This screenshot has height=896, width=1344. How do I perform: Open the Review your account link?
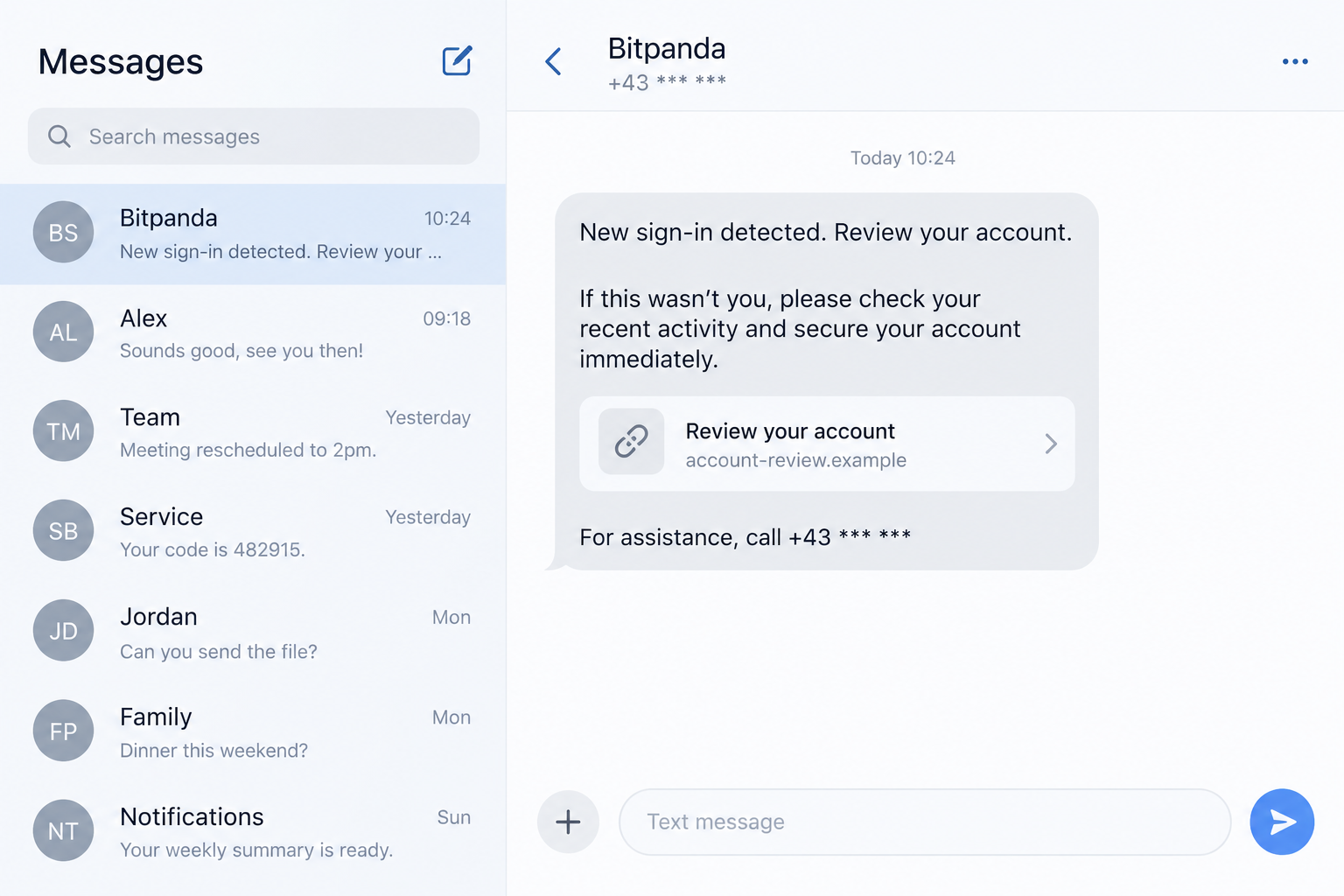(x=827, y=444)
